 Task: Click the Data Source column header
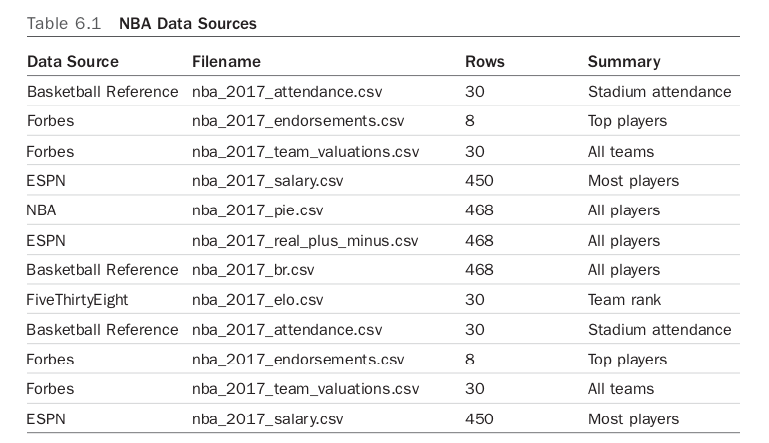pos(72,62)
